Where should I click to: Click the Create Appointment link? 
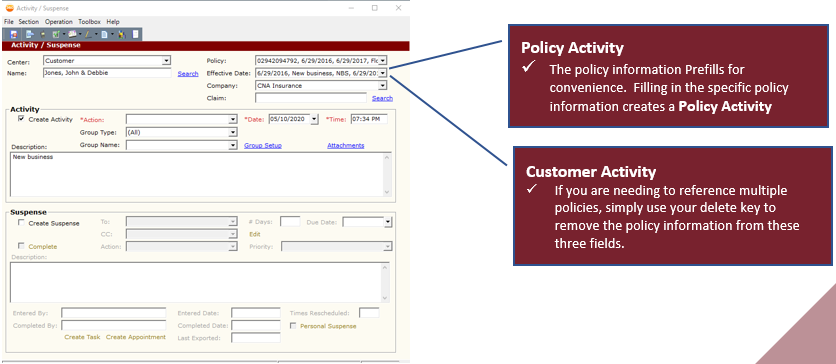[136, 337]
